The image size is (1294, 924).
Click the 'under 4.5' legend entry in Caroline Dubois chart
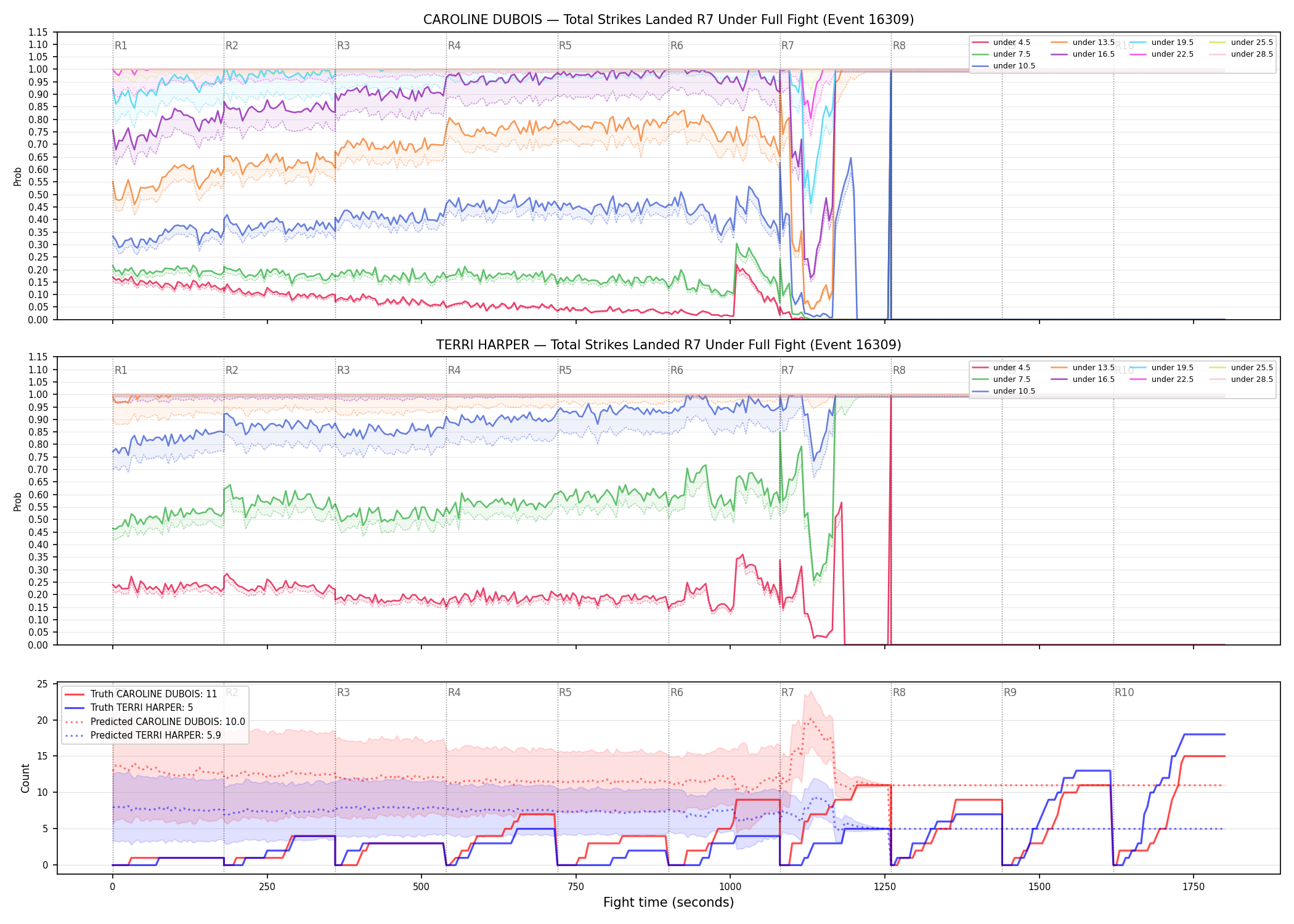[1001, 43]
